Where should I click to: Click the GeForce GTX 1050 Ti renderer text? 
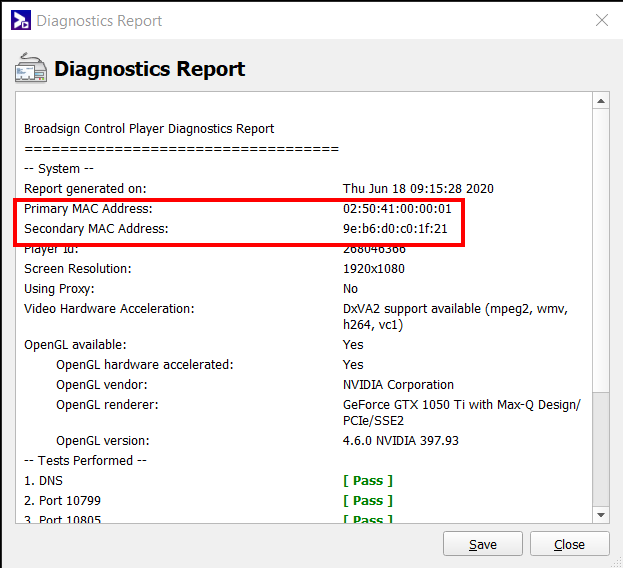click(461, 405)
